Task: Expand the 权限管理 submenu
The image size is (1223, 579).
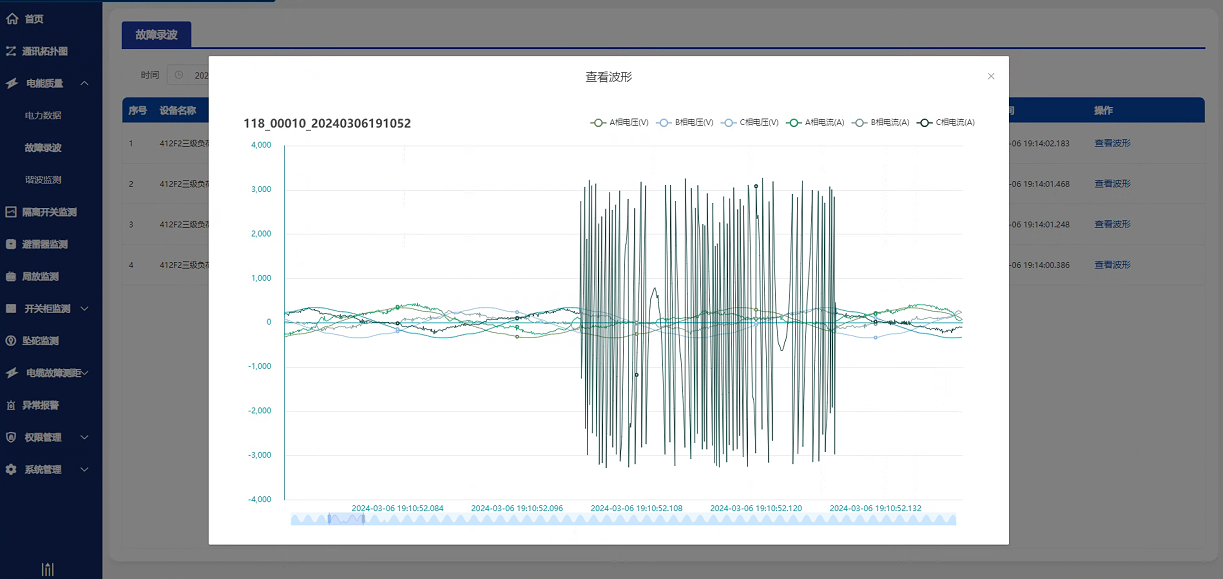Action: pyautogui.click(x=85, y=438)
